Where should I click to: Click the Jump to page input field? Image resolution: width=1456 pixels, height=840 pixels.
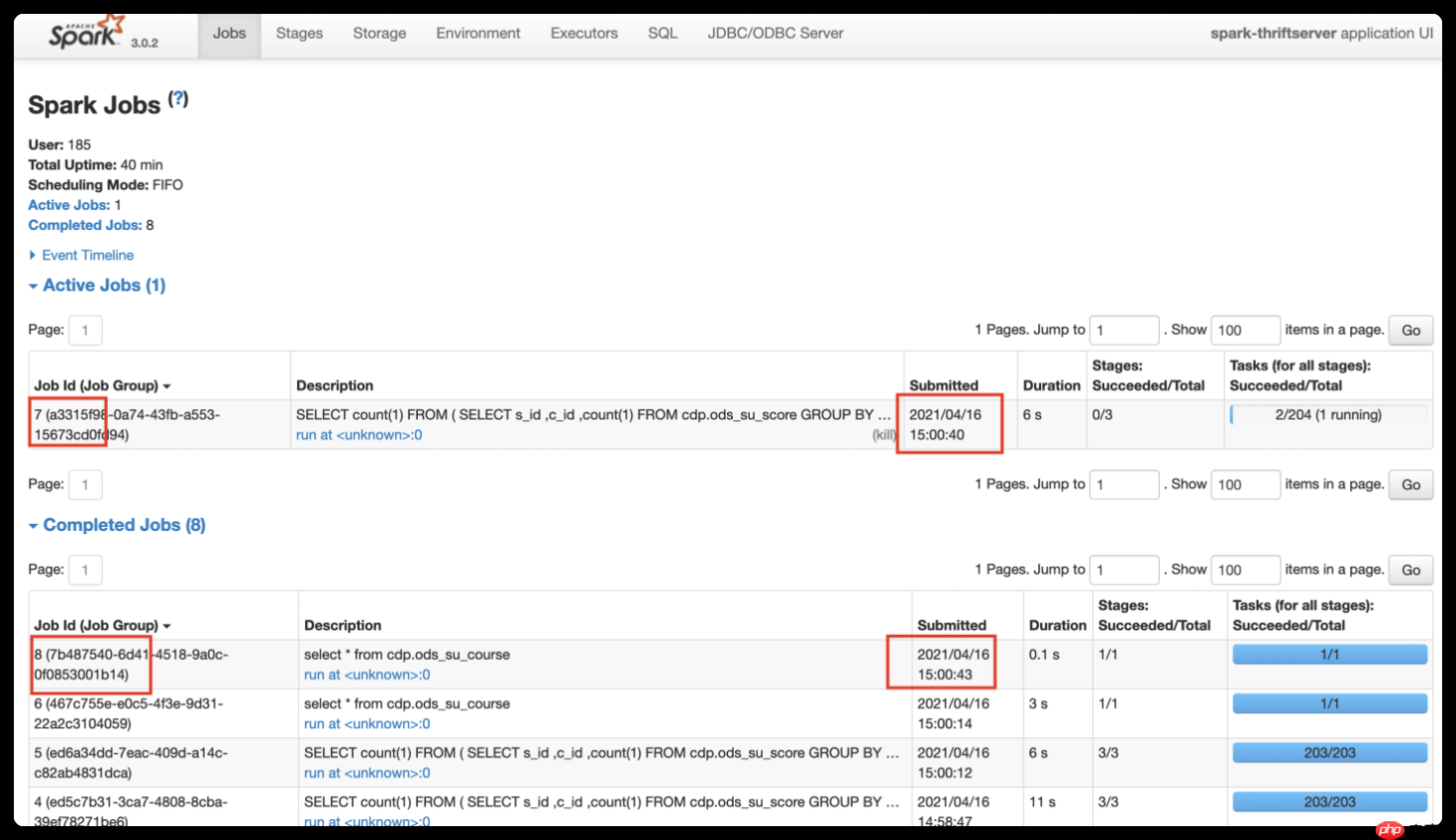tap(1123, 330)
